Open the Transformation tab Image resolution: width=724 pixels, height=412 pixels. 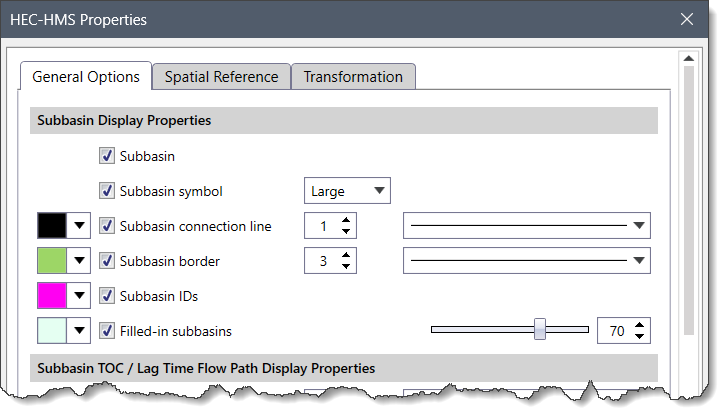click(x=353, y=77)
